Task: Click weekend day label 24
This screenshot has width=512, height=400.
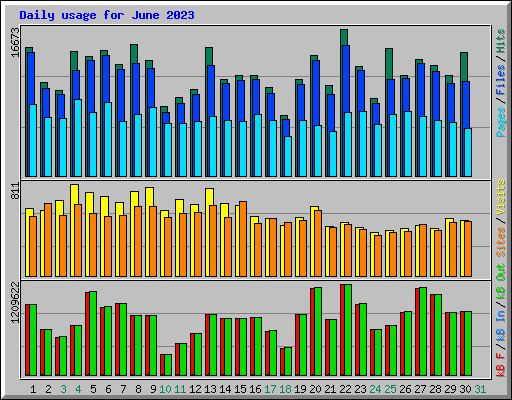Action: point(375,389)
